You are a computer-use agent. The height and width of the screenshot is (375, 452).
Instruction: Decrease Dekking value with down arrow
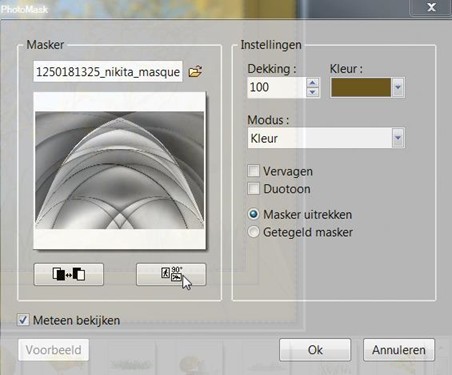pyautogui.click(x=312, y=92)
